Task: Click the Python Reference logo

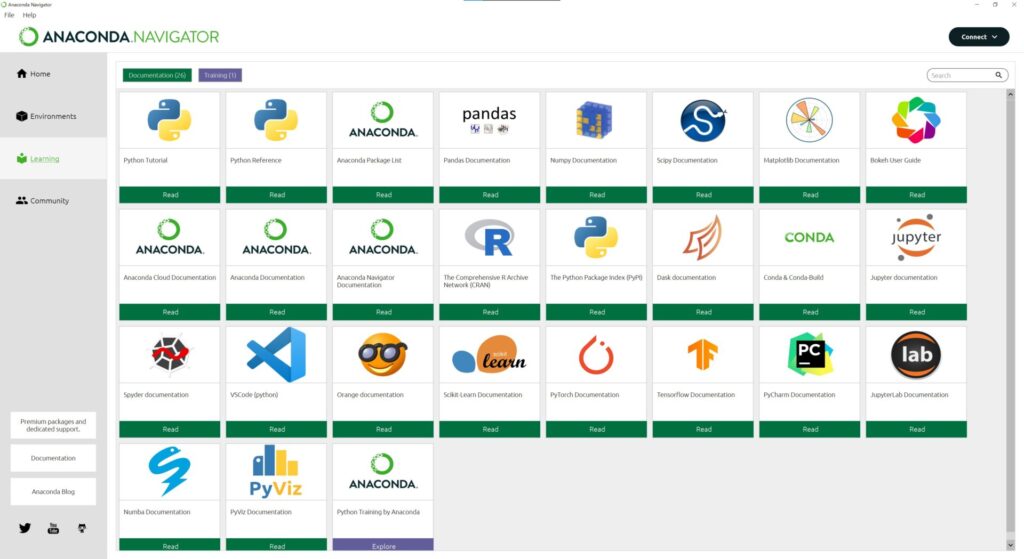Action: click(276, 120)
